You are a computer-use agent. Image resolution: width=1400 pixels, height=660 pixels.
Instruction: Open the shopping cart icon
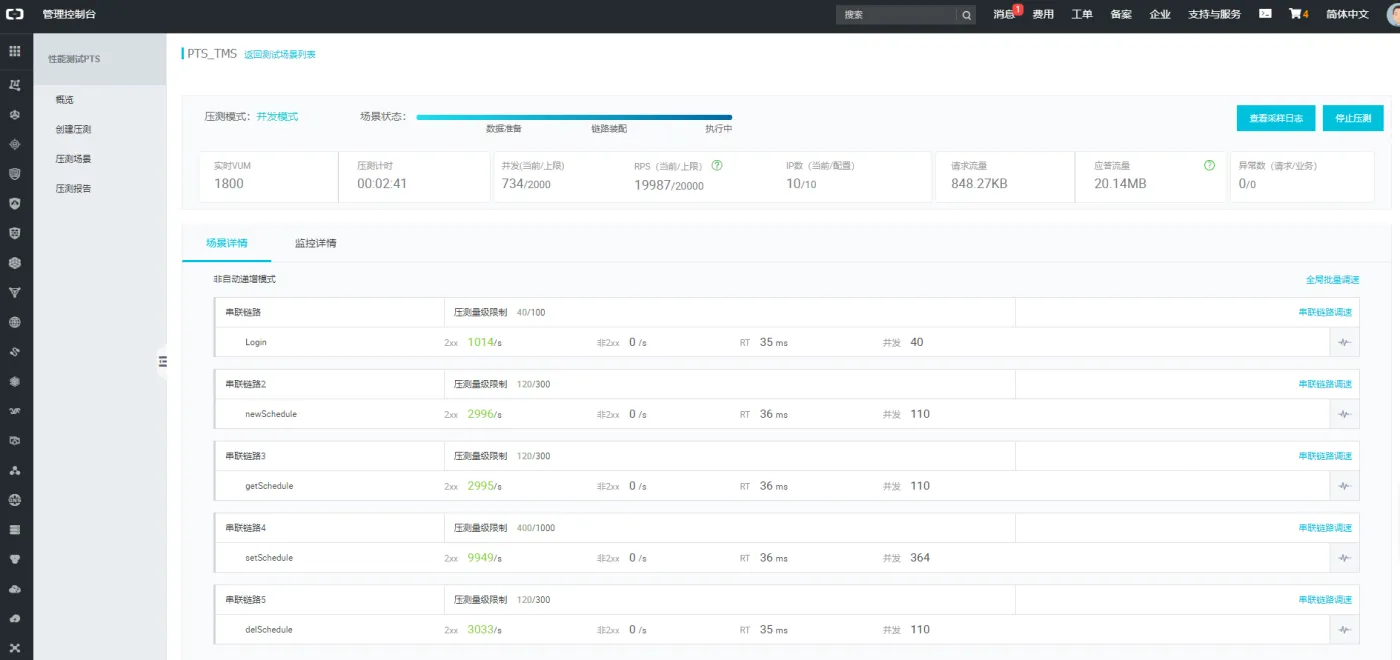coord(1295,15)
